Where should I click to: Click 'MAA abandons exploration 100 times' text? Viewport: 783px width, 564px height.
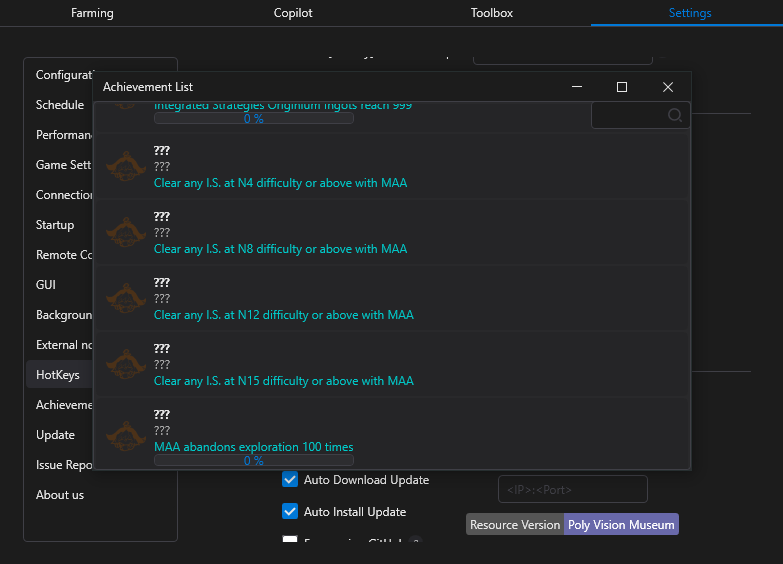point(253,447)
